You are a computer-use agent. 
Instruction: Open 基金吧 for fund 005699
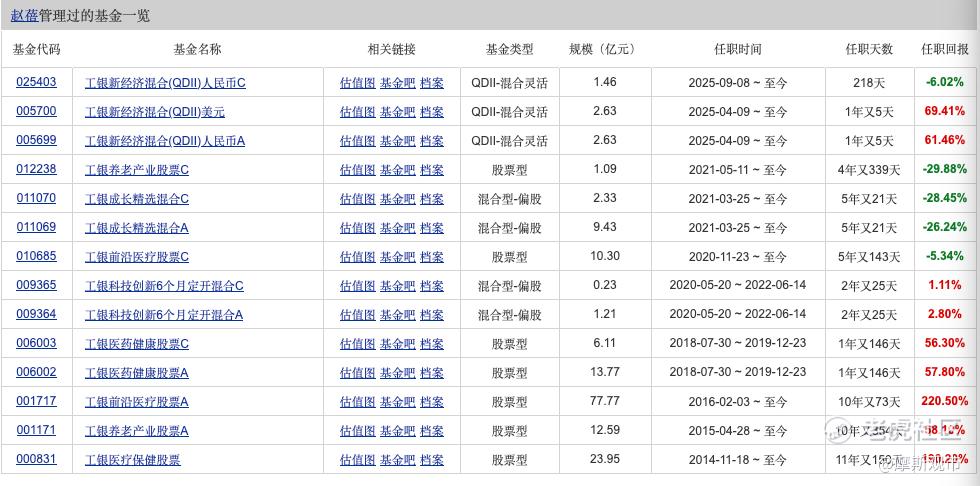[x=398, y=141]
